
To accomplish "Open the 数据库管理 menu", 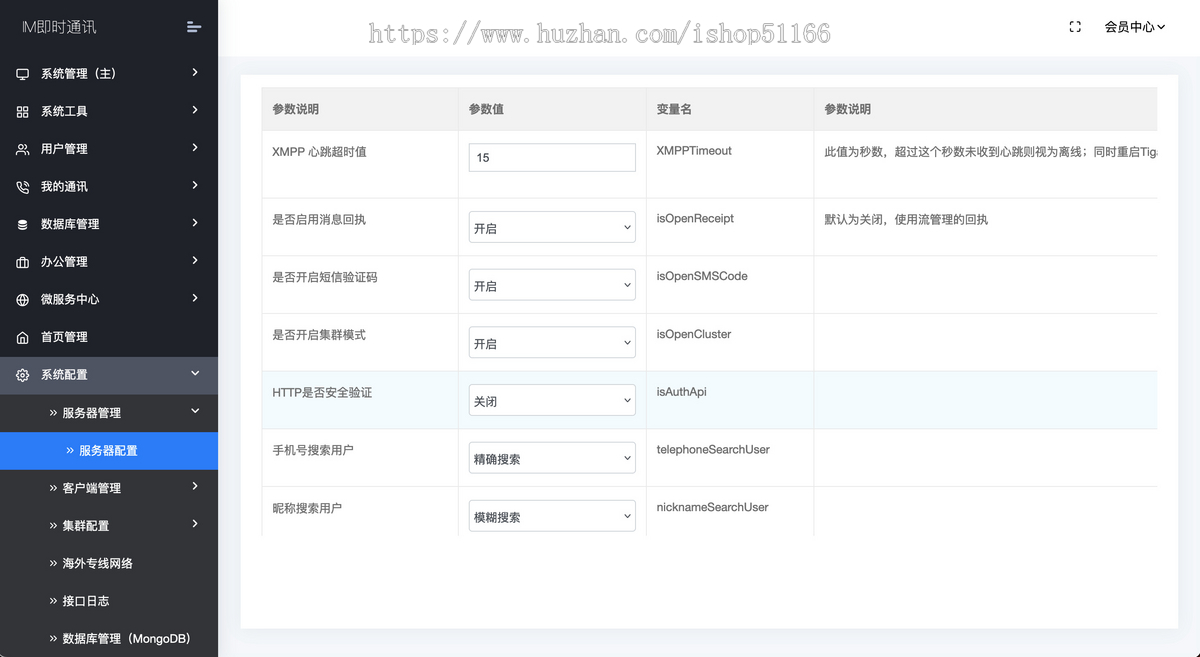I will tap(109, 225).
